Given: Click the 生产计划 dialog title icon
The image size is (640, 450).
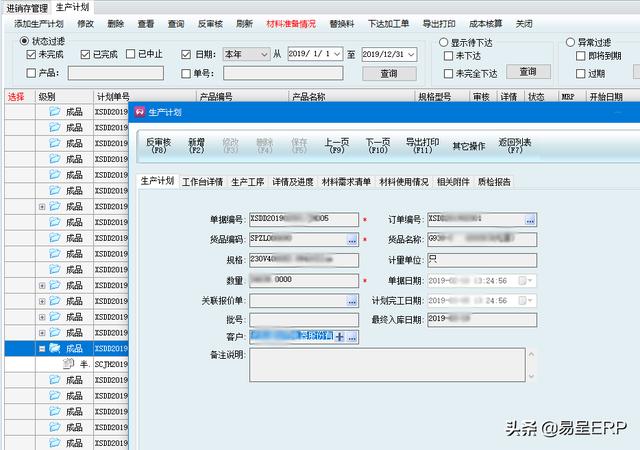Looking at the screenshot, I should 139,110.
